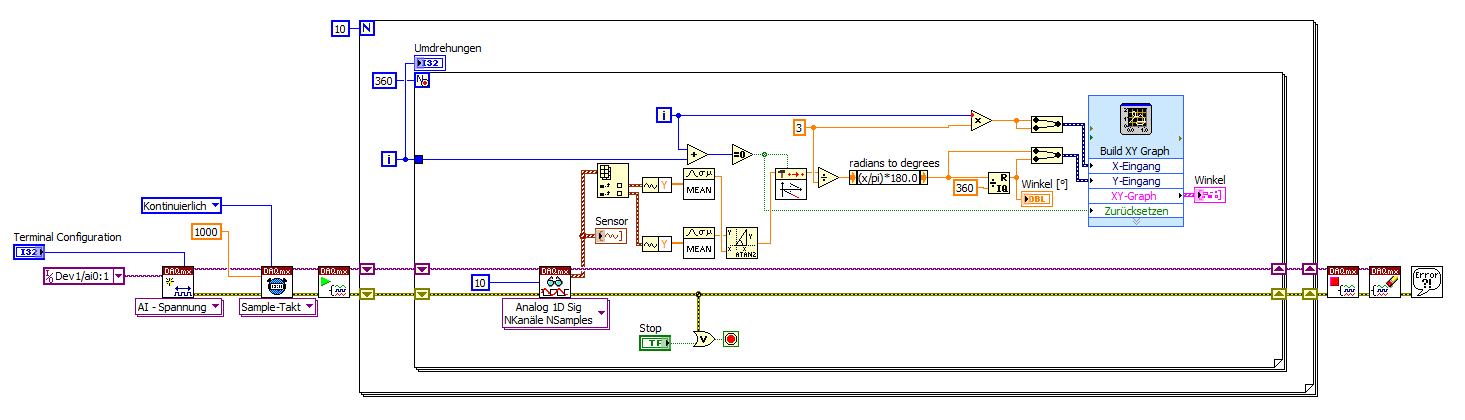Select the error handler VI icon
1465x420 pixels.
click(1427, 282)
